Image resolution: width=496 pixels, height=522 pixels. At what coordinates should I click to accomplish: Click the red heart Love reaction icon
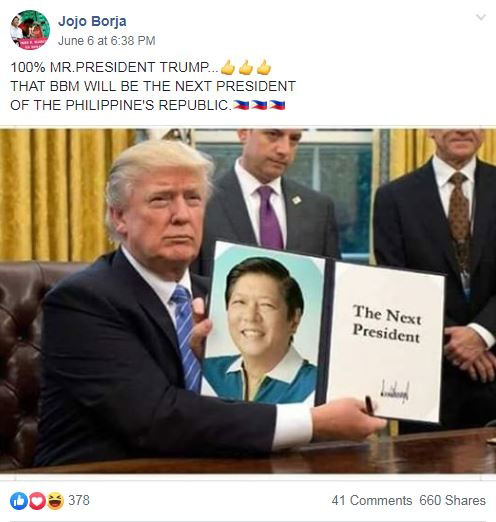tap(37, 501)
